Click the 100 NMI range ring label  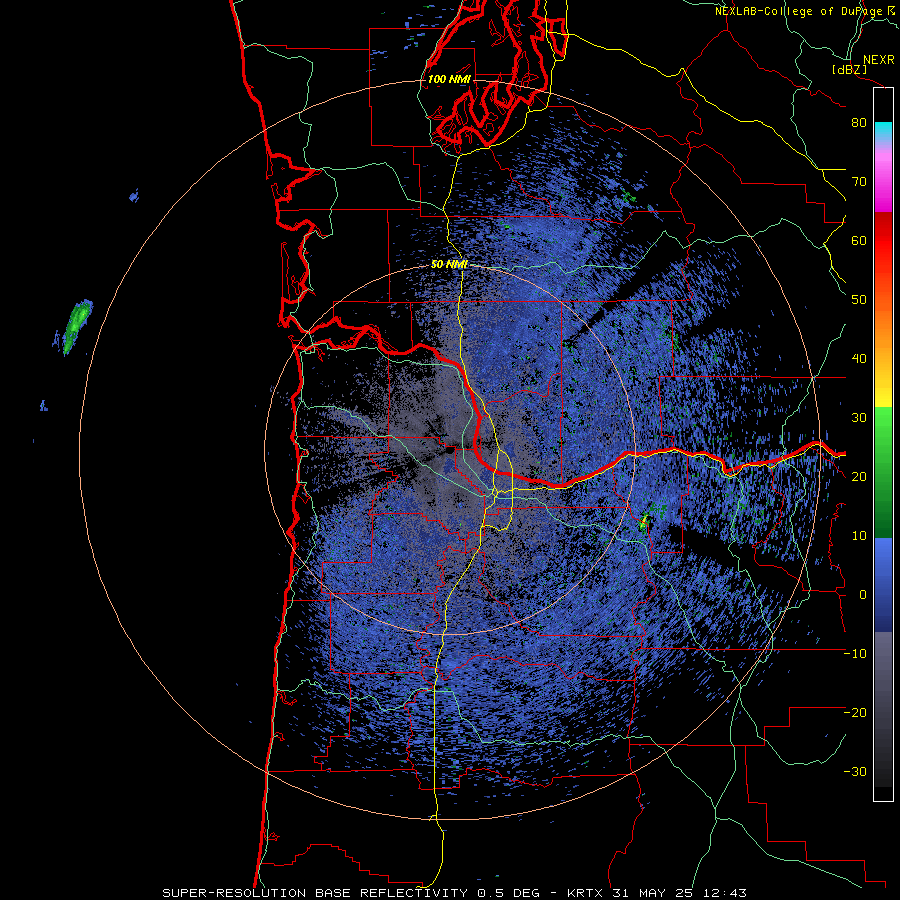click(x=449, y=79)
